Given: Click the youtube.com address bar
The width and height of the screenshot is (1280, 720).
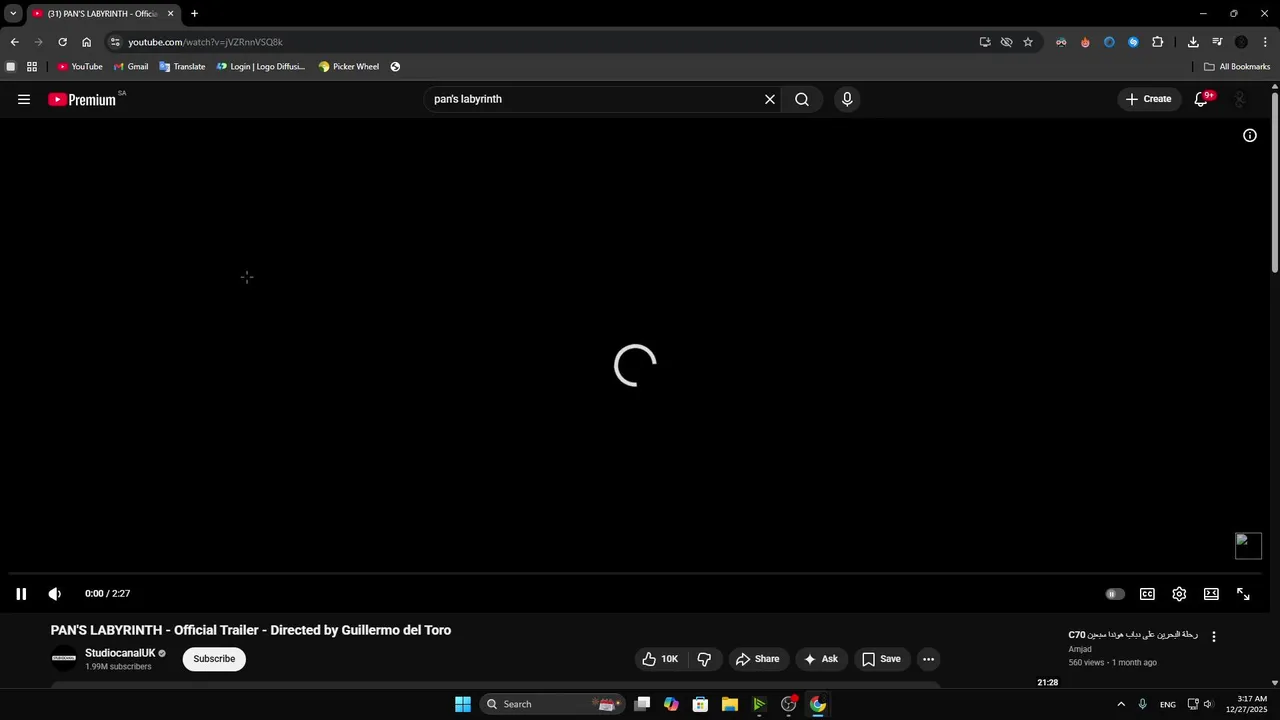Looking at the screenshot, I should point(540,42).
